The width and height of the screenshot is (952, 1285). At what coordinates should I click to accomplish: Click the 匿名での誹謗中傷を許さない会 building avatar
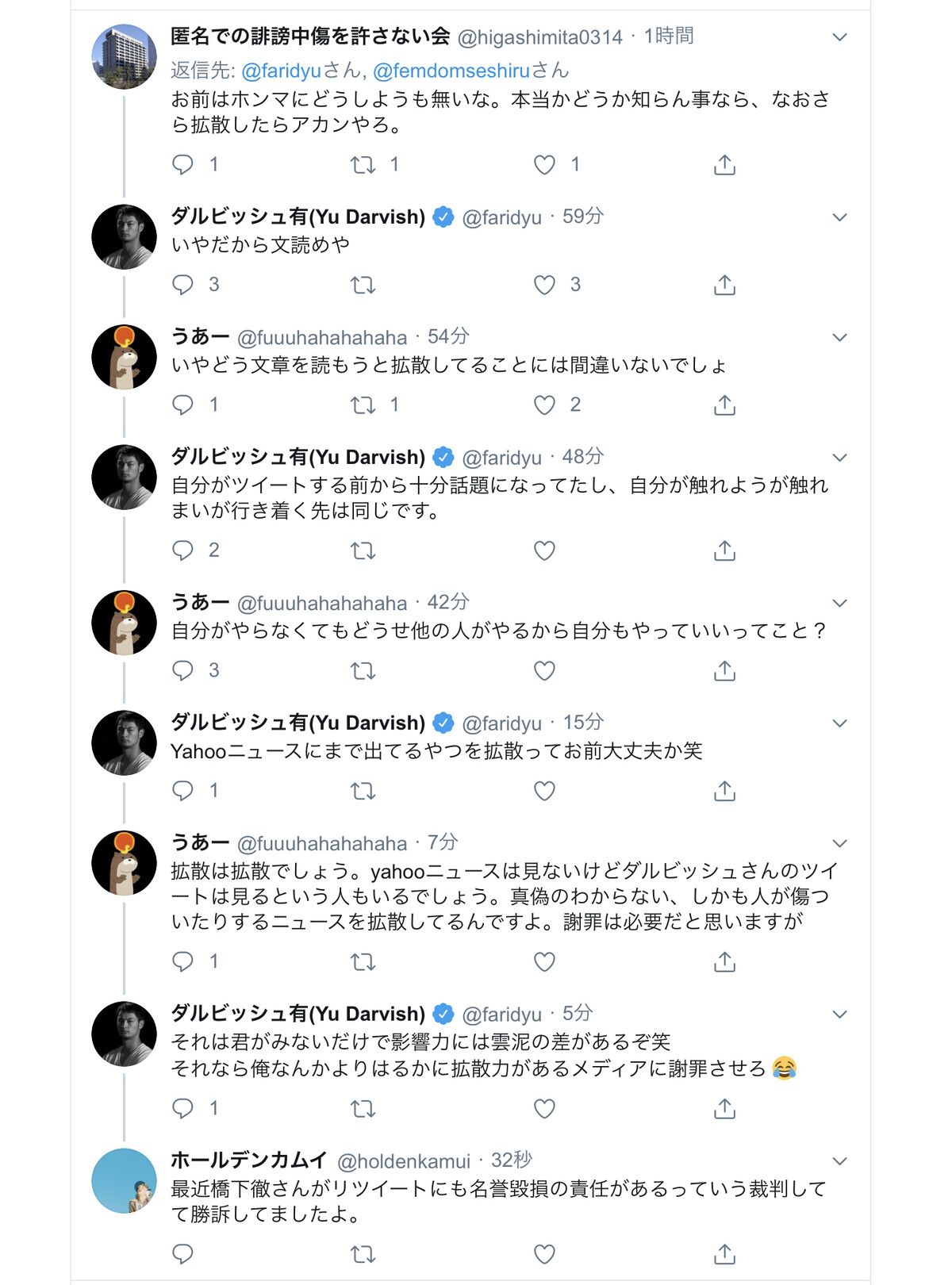point(124,56)
